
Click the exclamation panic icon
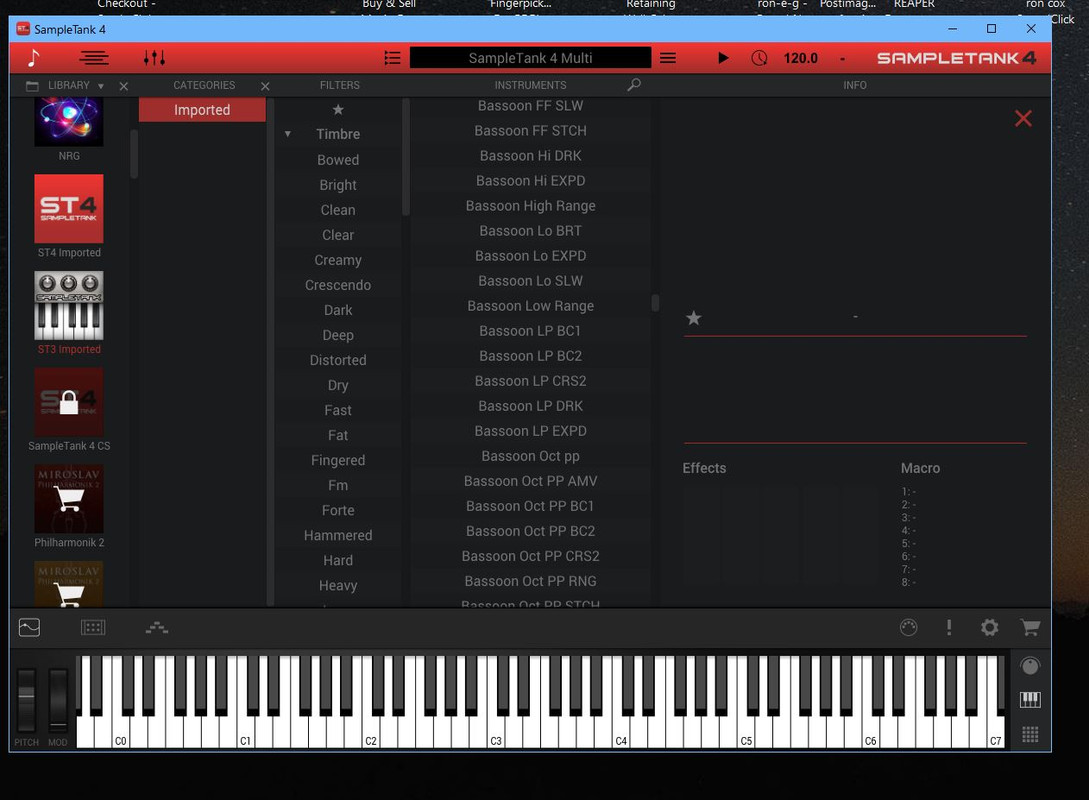pos(949,628)
